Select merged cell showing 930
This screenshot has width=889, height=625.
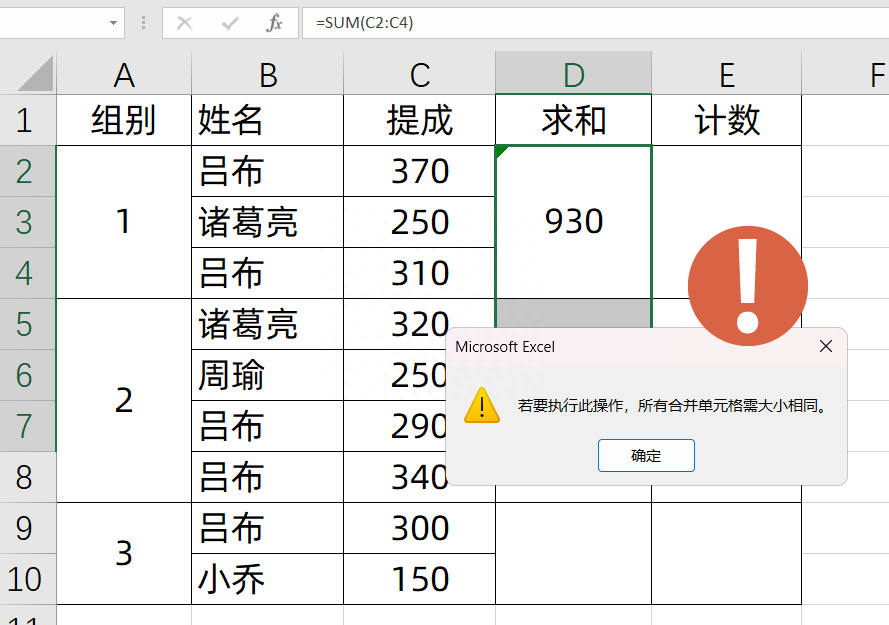(x=573, y=222)
